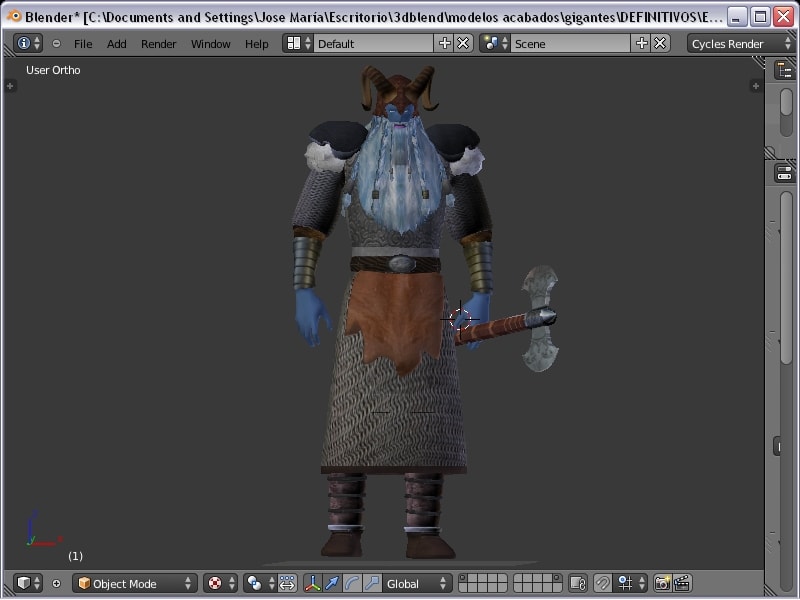Click the XYZ axis indicator in viewport corner
This screenshot has height=600, width=800.
(x=44, y=528)
